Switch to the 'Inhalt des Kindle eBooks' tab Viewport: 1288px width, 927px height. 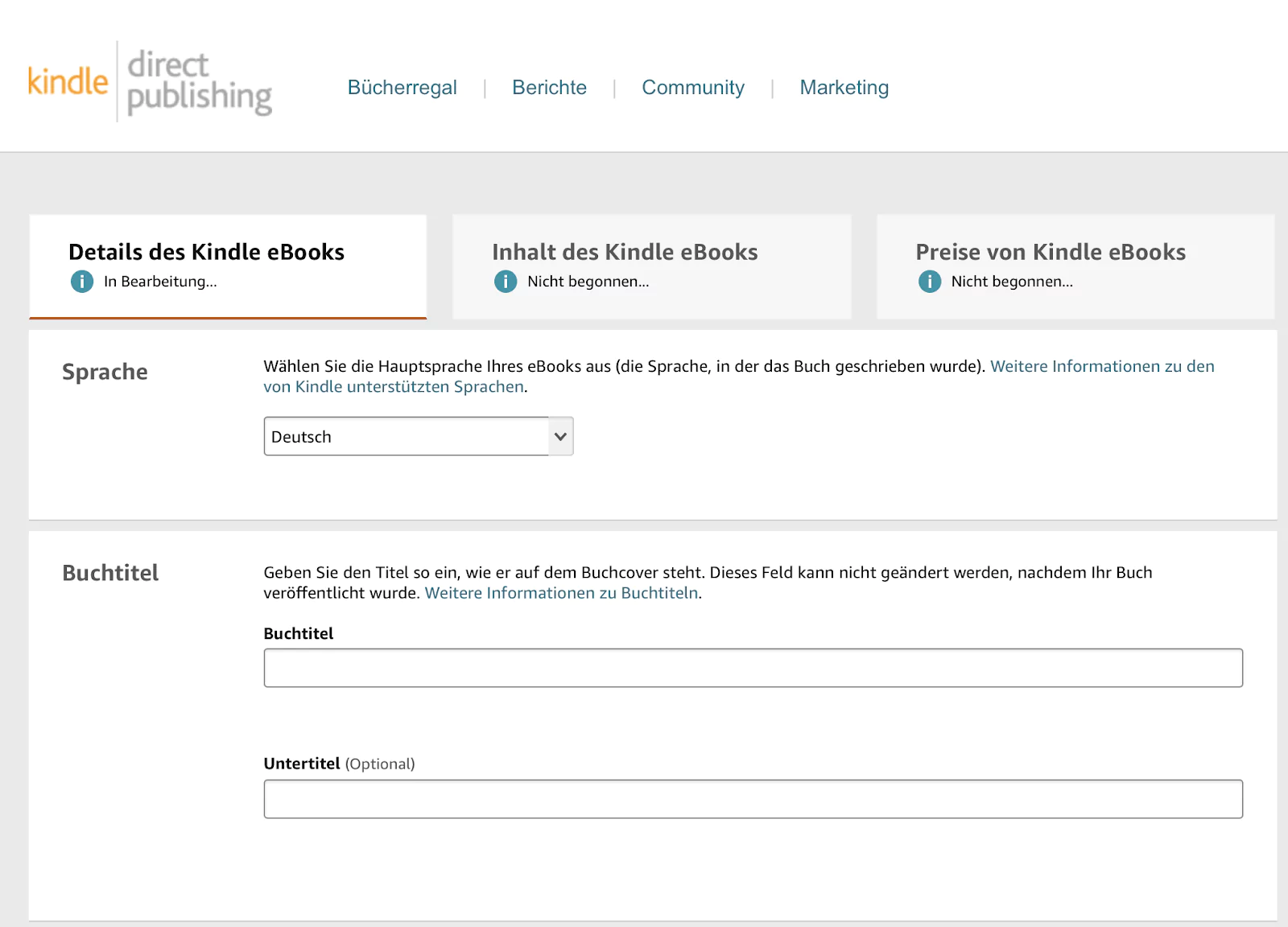click(652, 266)
